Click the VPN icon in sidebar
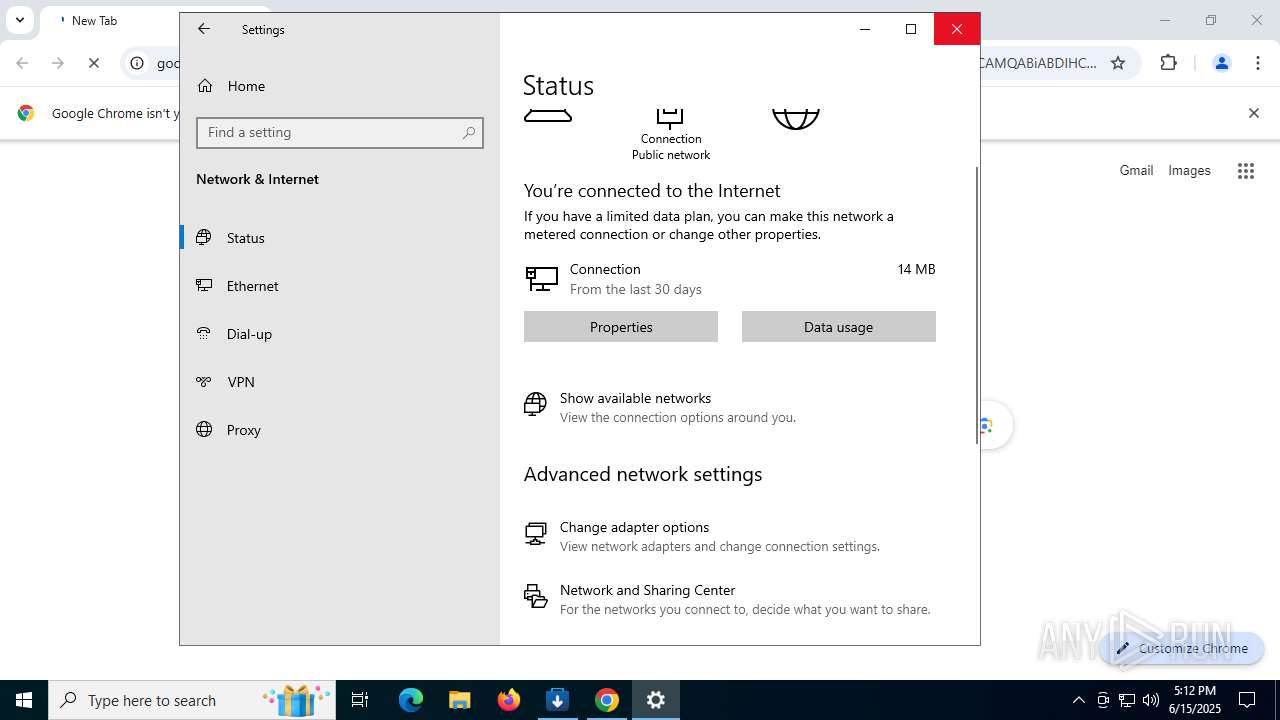 204,382
